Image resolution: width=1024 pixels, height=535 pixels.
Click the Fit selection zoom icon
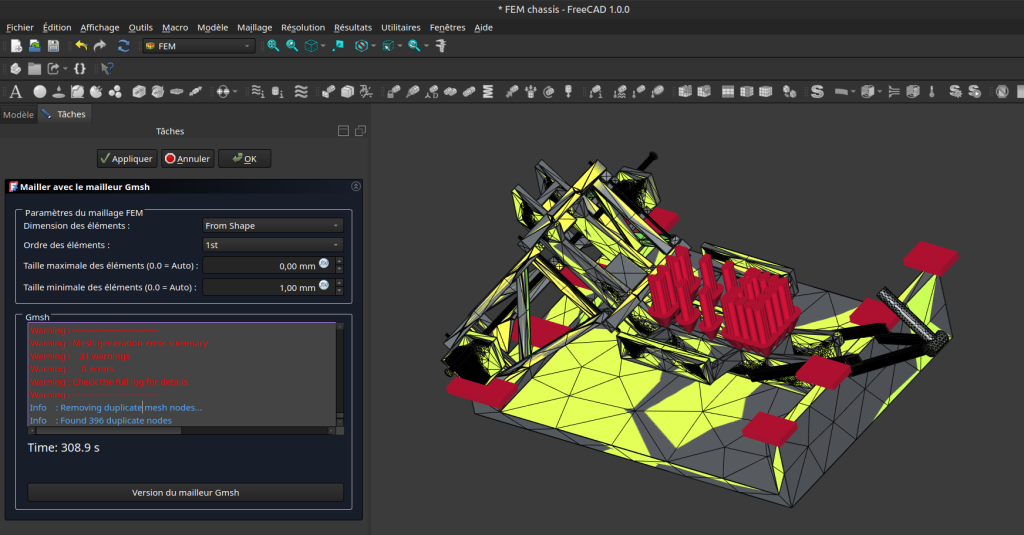pyautogui.click(x=292, y=46)
